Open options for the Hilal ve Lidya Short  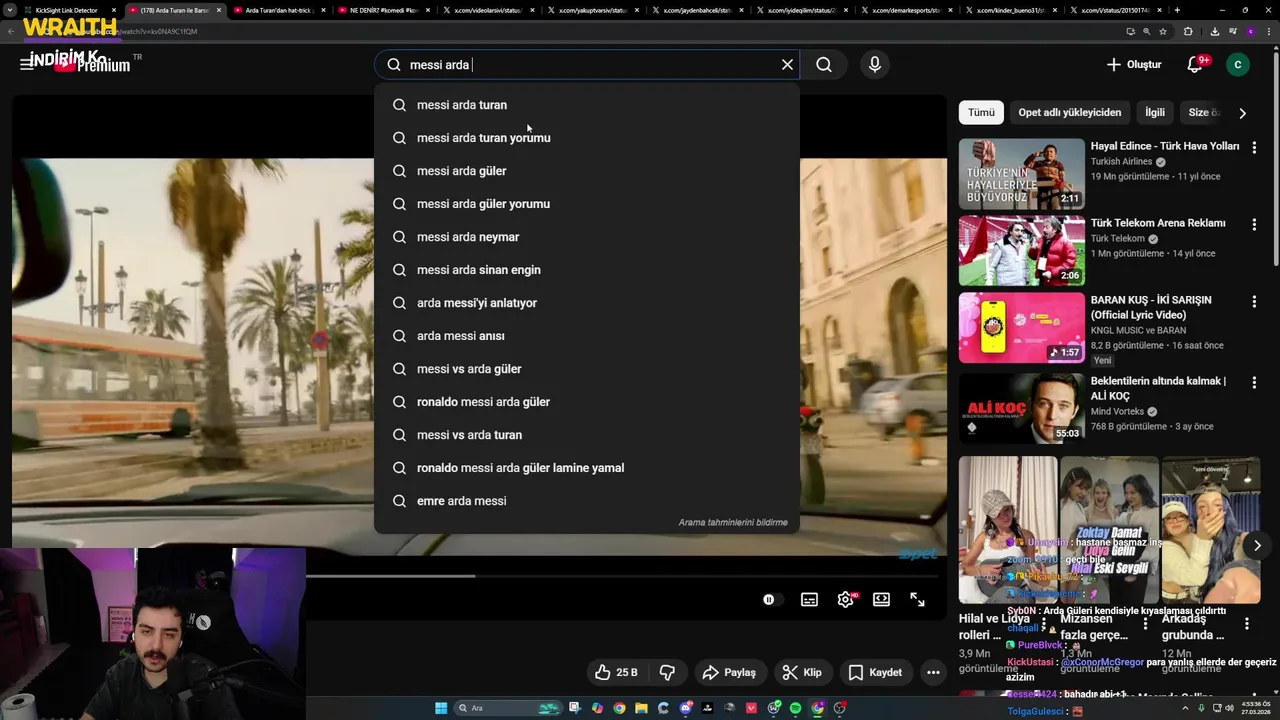click(1044, 624)
